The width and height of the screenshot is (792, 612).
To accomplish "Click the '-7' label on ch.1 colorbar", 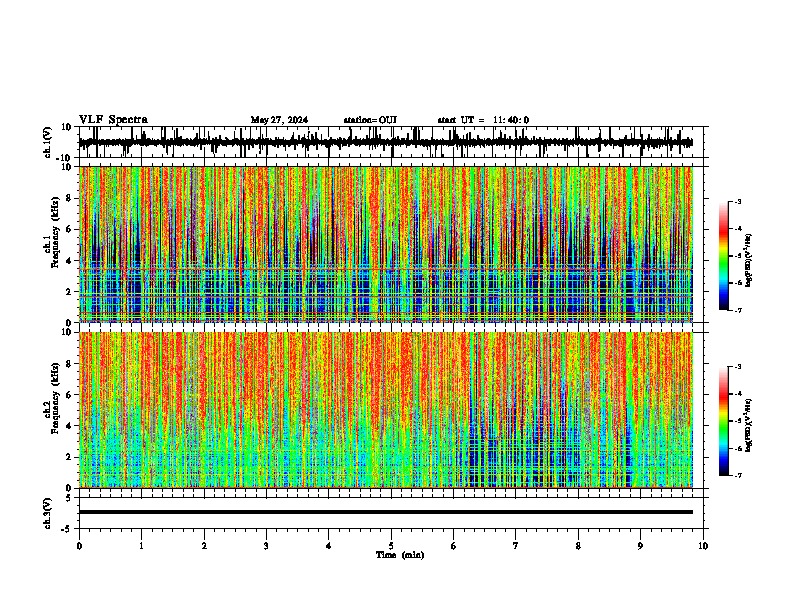I will click(x=737, y=310).
